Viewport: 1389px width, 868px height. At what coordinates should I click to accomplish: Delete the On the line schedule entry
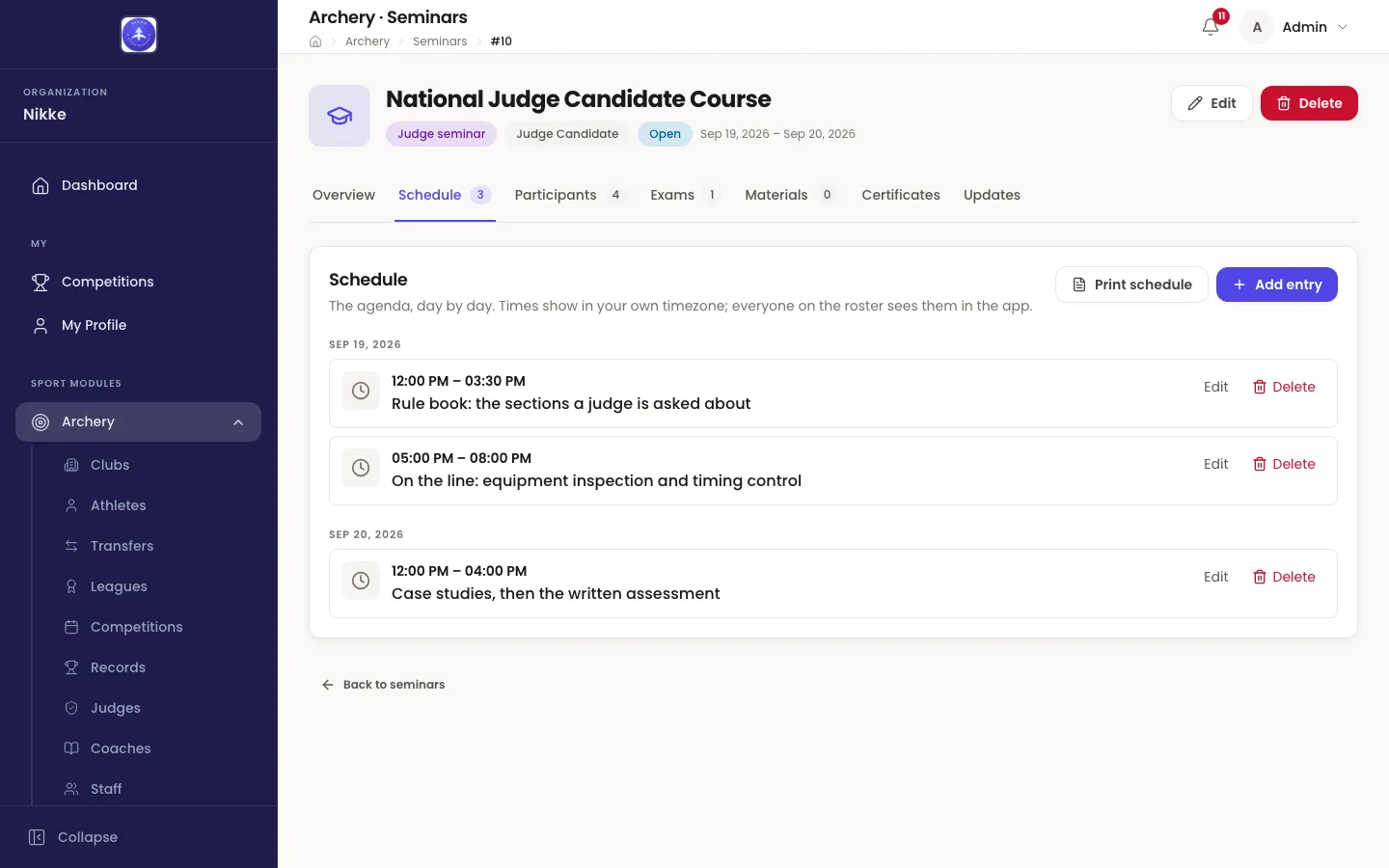(1284, 464)
